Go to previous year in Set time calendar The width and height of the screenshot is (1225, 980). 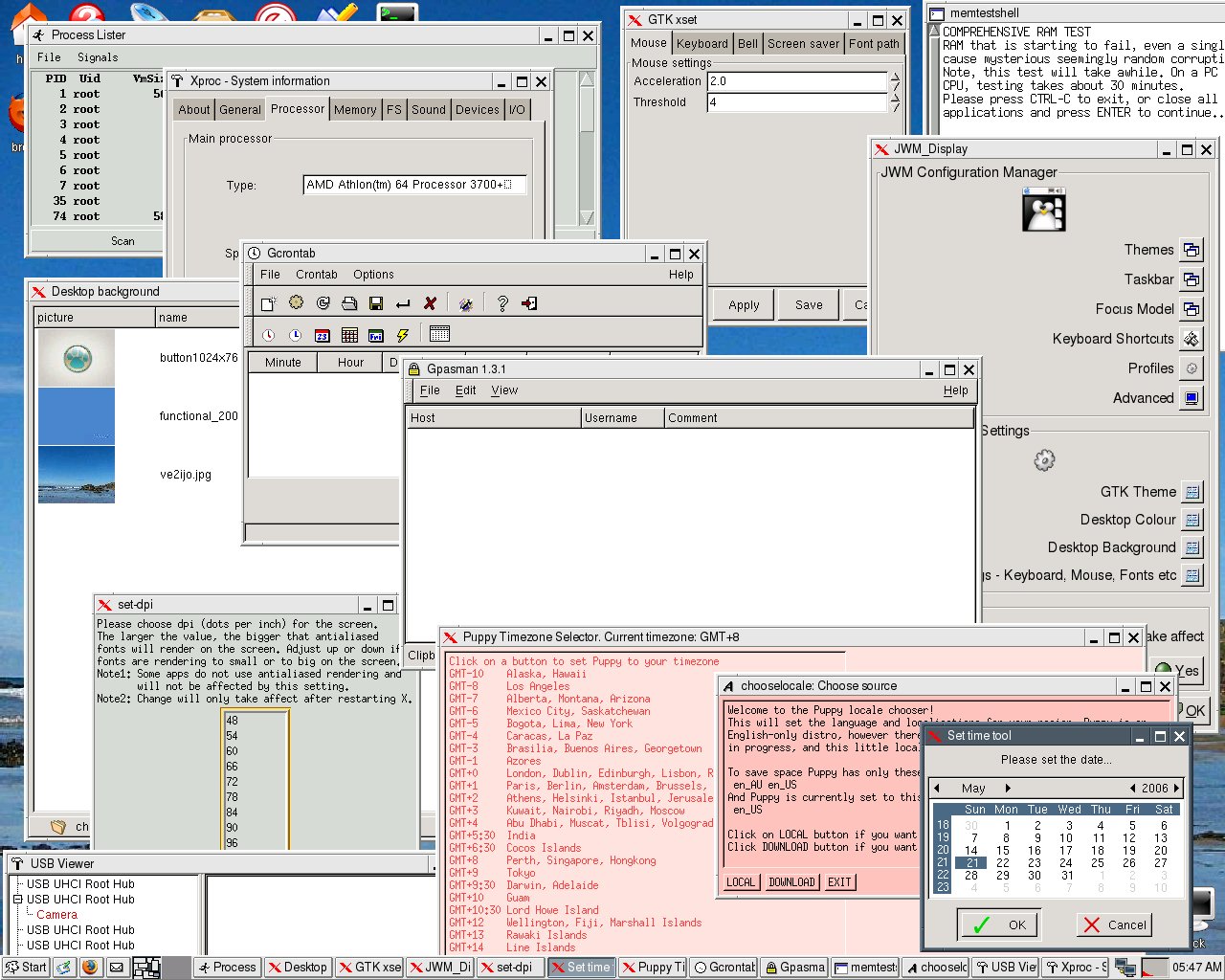tap(1134, 789)
